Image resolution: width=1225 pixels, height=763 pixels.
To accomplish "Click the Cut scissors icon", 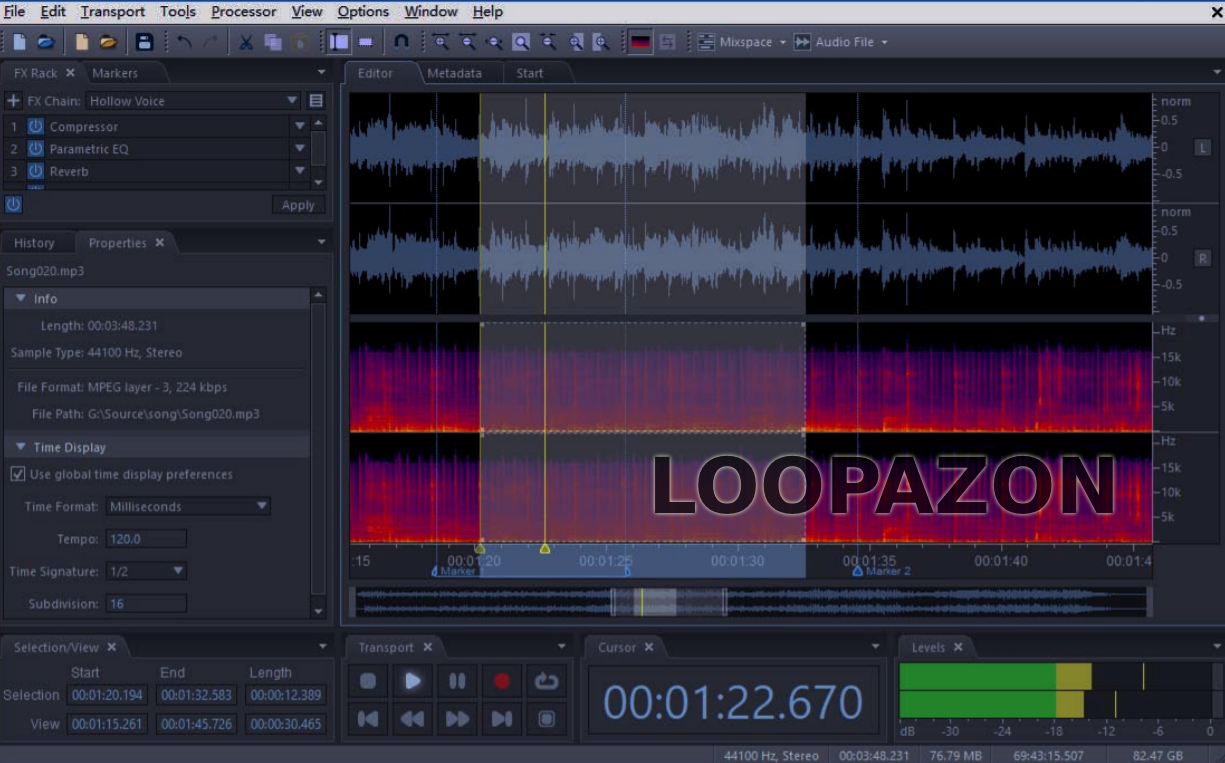I will point(245,42).
